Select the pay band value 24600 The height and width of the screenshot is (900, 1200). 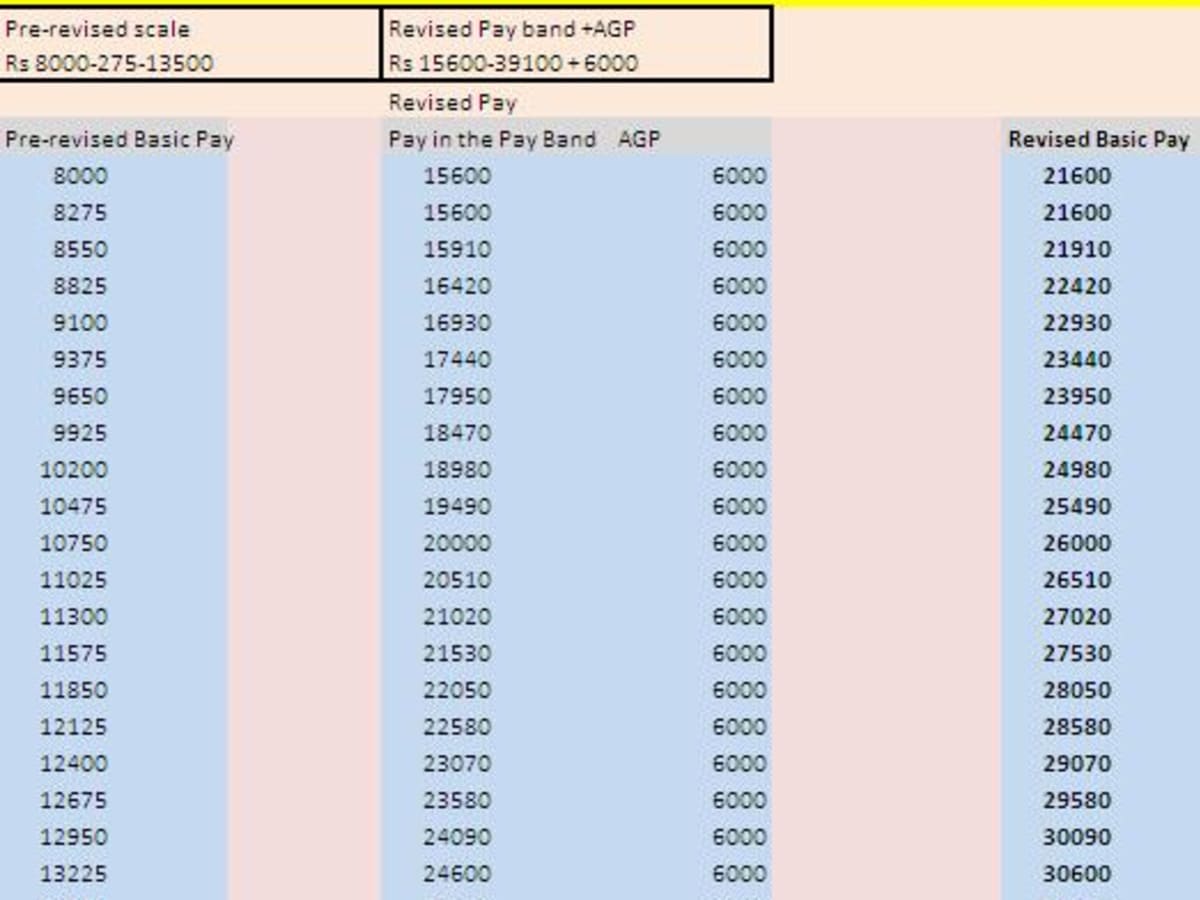click(457, 874)
